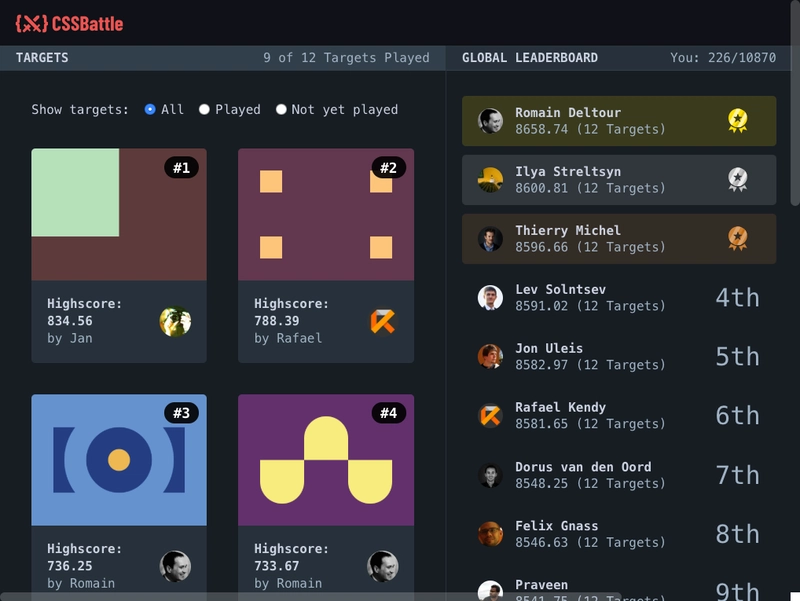Select the All targets filter
Viewport: 800px width, 601px height.
pyautogui.click(x=152, y=110)
